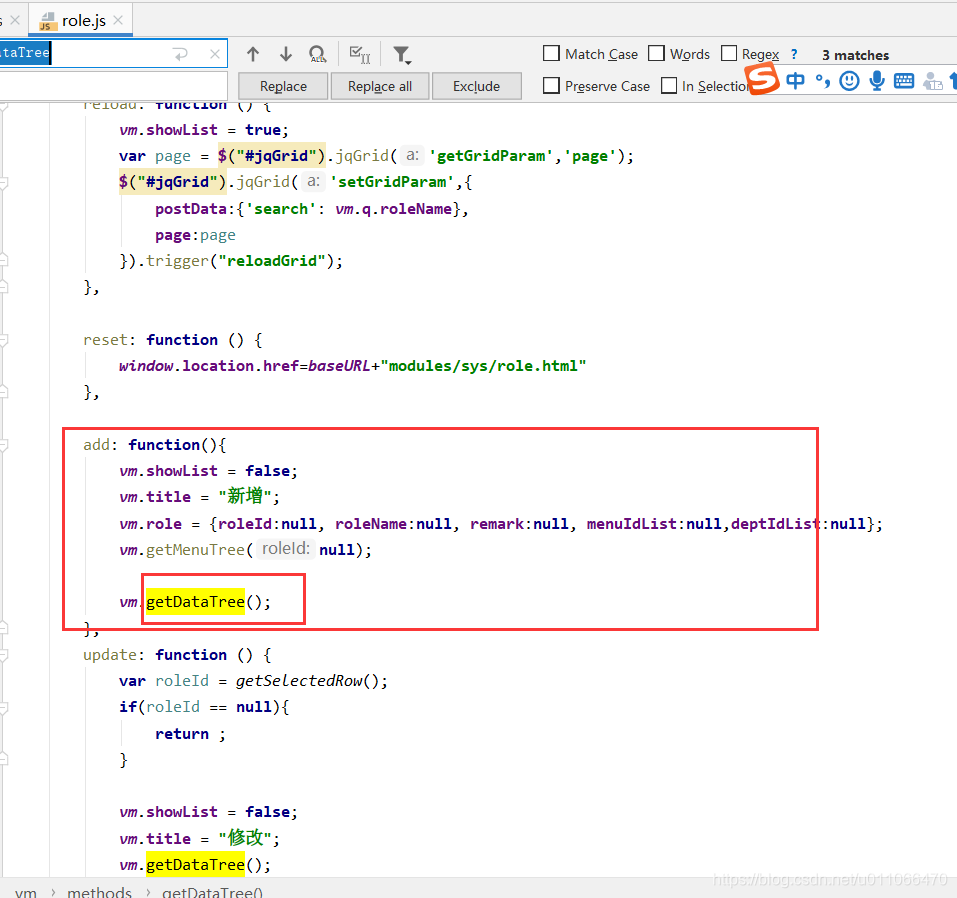The width and height of the screenshot is (957, 898).
Task: Toggle Sogou punctuation mode icon
Action: [823, 81]
